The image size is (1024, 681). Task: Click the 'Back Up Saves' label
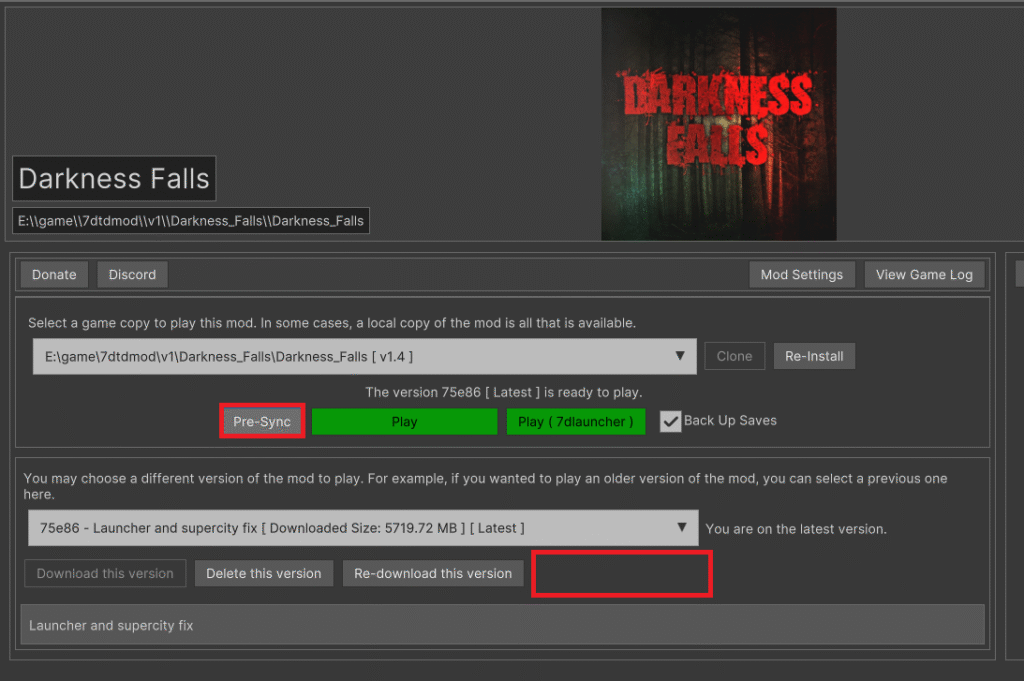(x=730, y=420)
